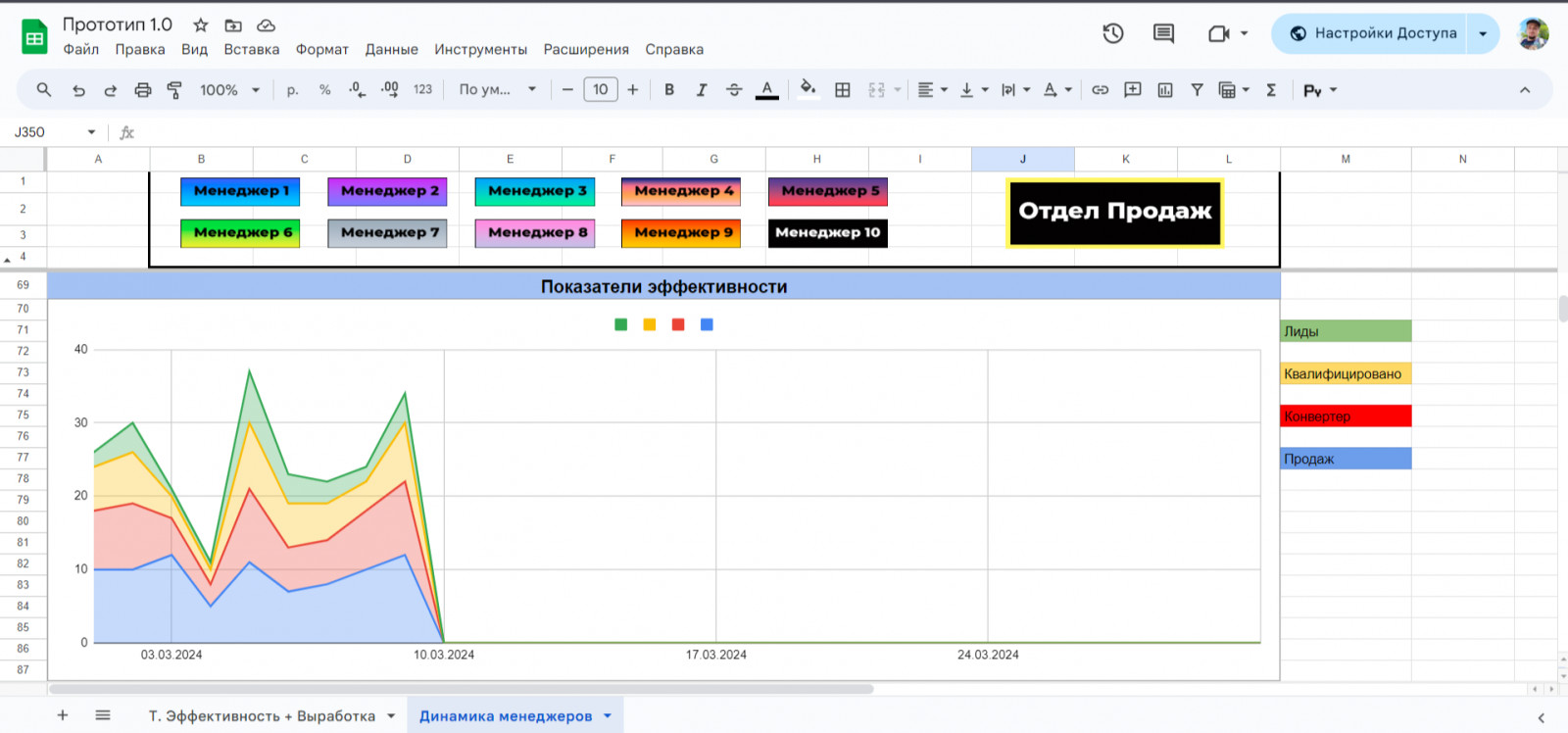Click the borders icon
Image resolution: width=1568 pixels, height=733 pixels.
[843, 90]
